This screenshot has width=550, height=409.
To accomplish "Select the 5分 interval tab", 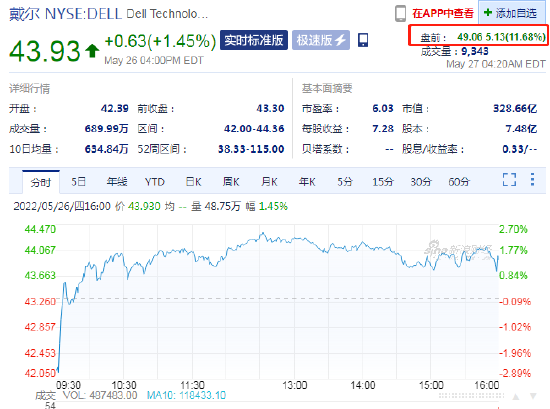I will [x=345, y=182].
